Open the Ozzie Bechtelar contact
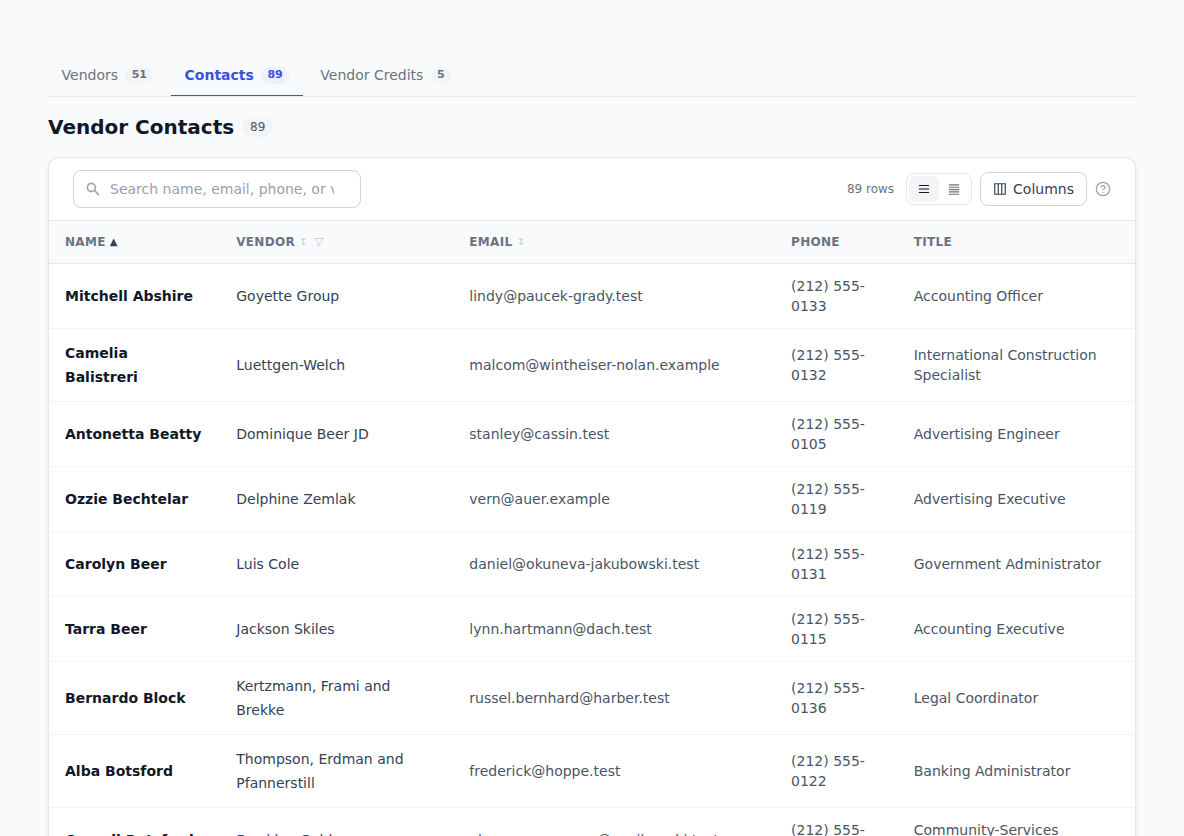This screenshot has height=836, width=1184. pyautogui.click(x=126, y=499)
